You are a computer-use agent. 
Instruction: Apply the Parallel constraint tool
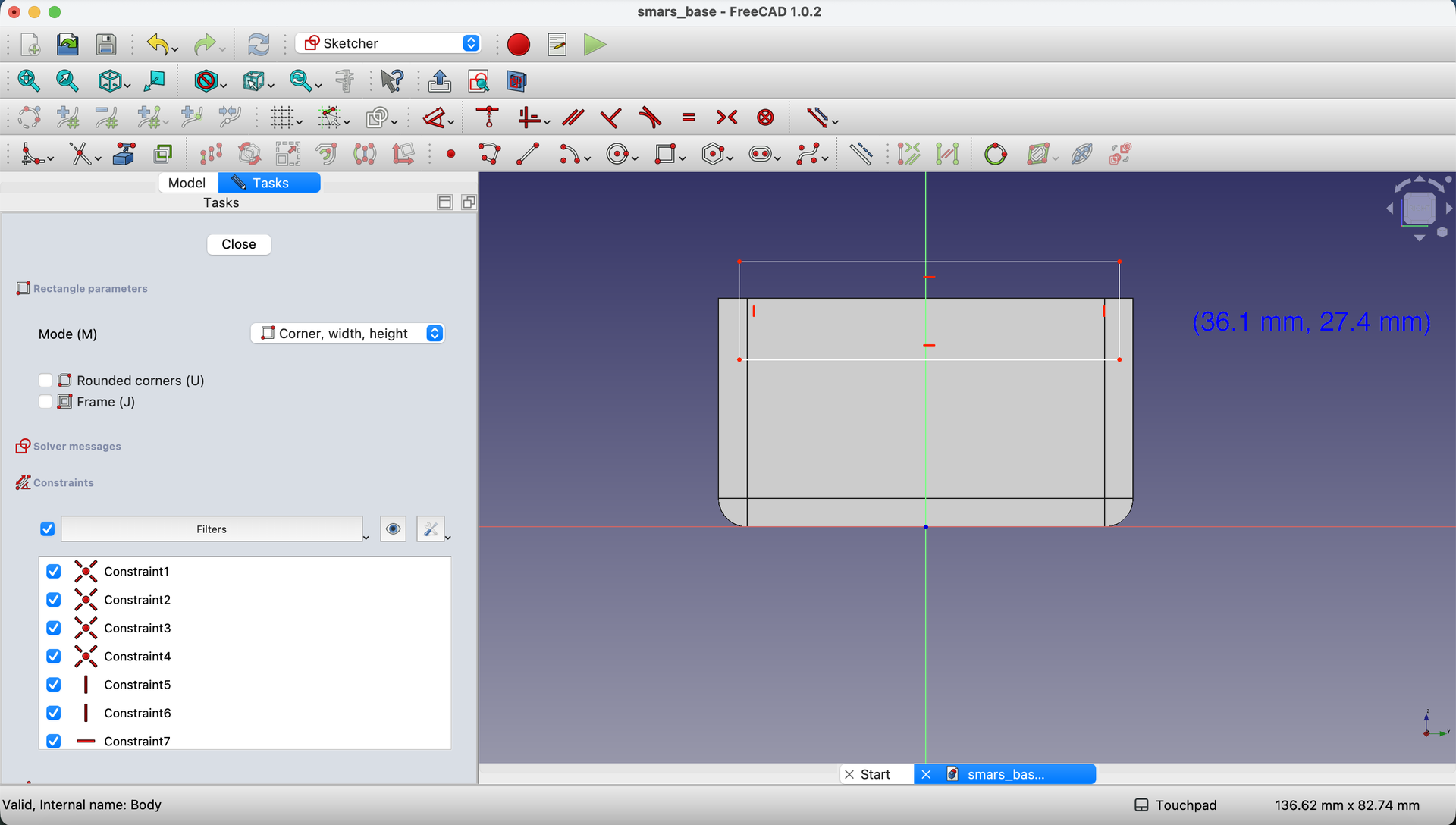pos(573,118)
